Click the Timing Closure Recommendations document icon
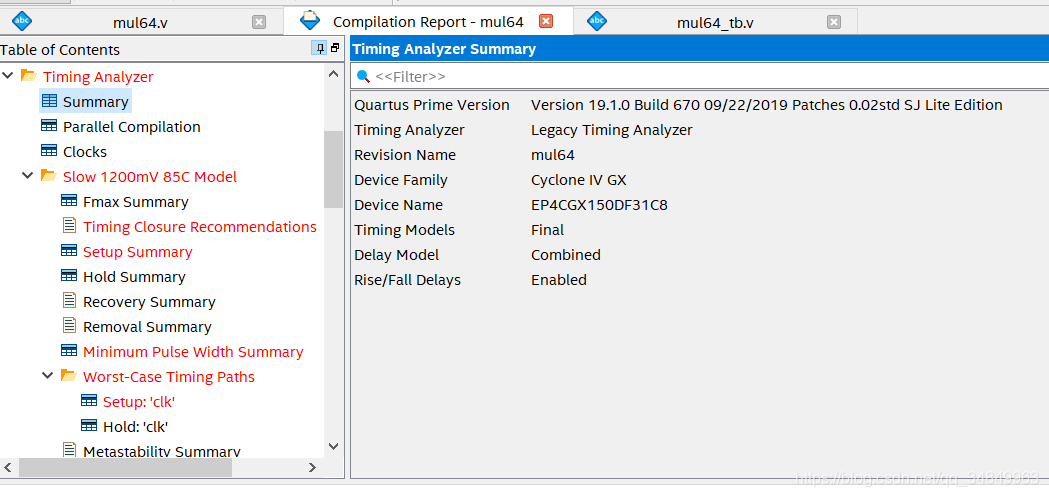Image resolution: width=1049 pixels, height=497 pixels. (70, 225)
